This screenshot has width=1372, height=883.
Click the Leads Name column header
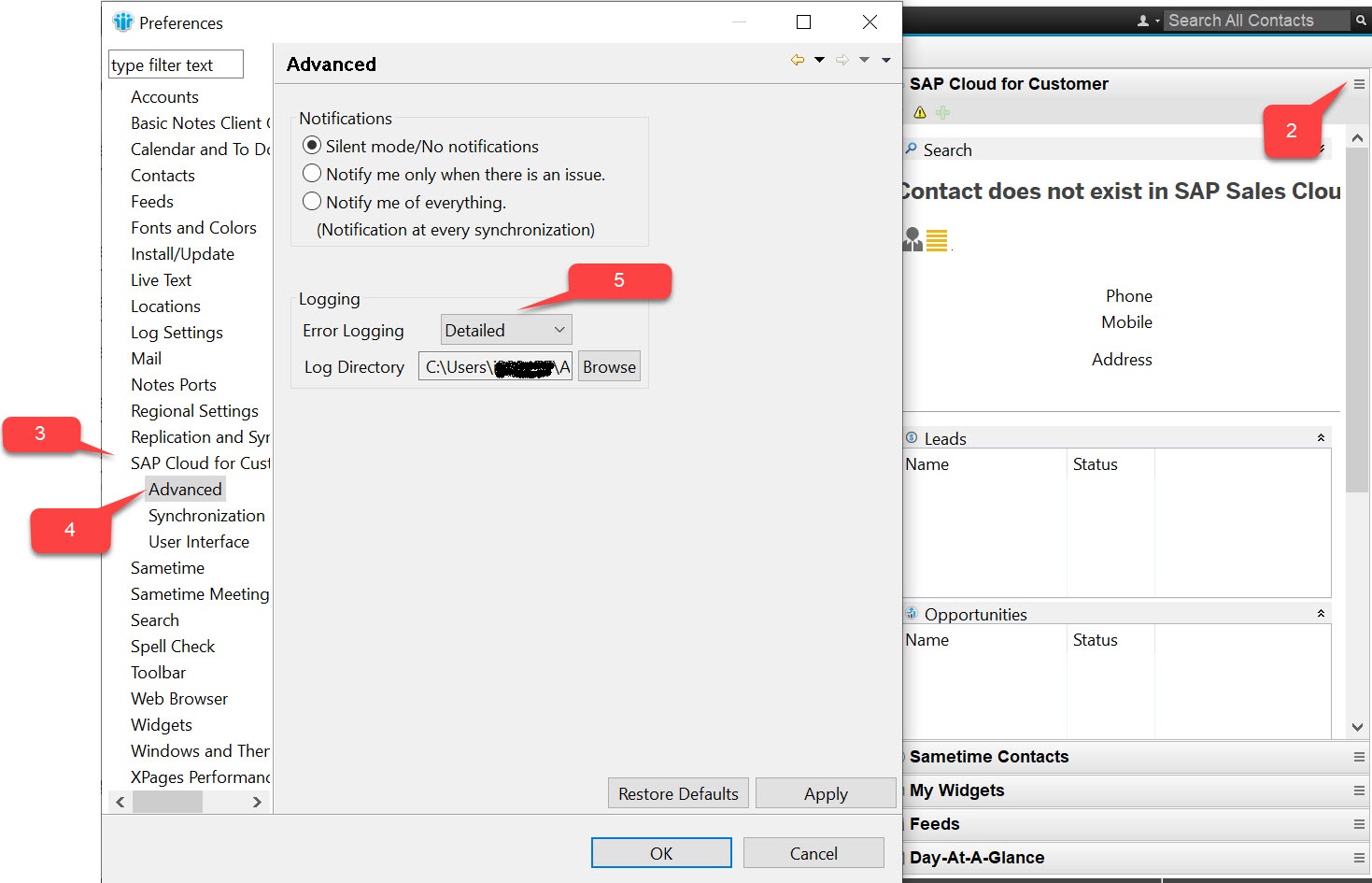[x=984, y=464]
